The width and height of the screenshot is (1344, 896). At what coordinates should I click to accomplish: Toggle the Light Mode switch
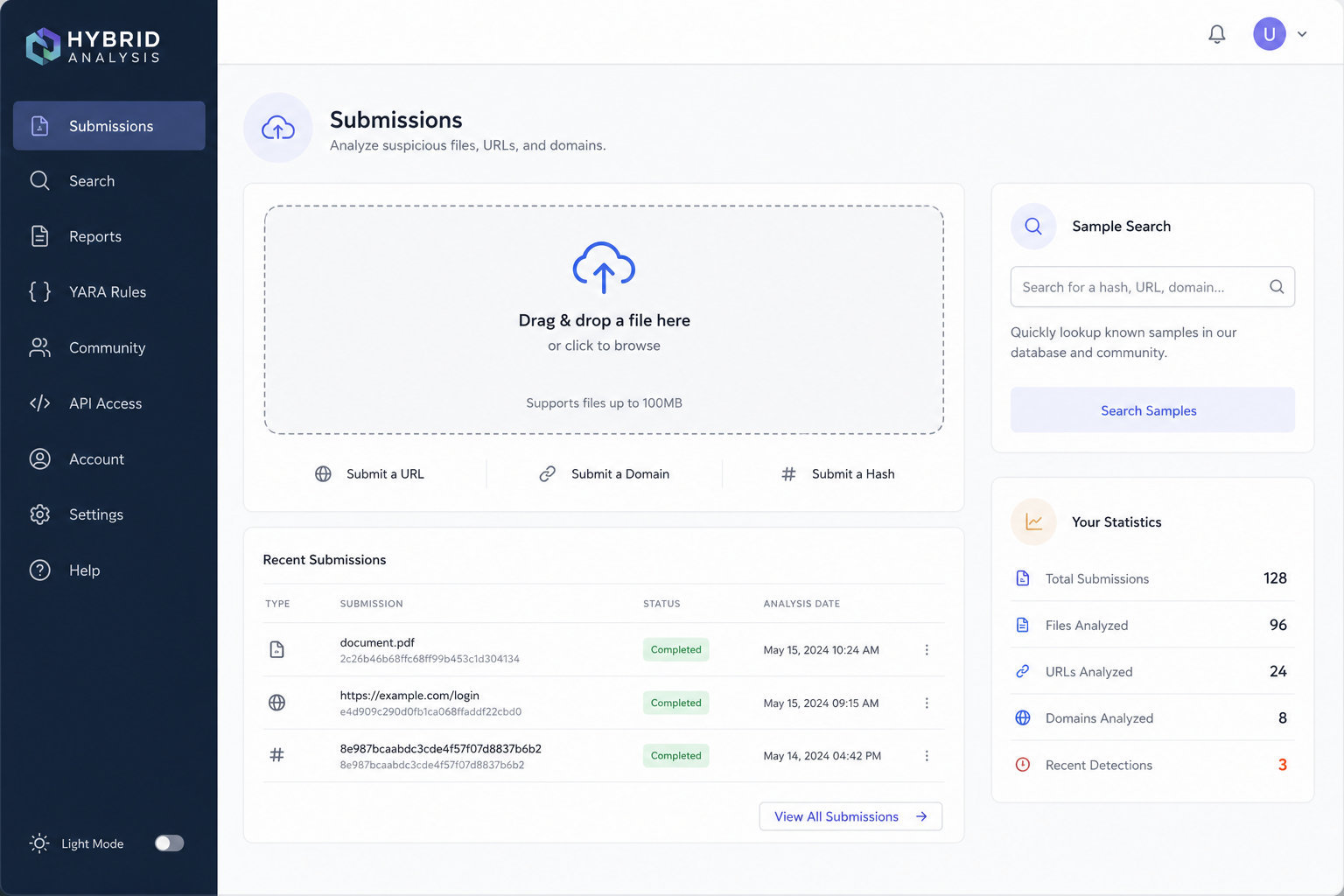pyautogui.click(x=169, y=843)
